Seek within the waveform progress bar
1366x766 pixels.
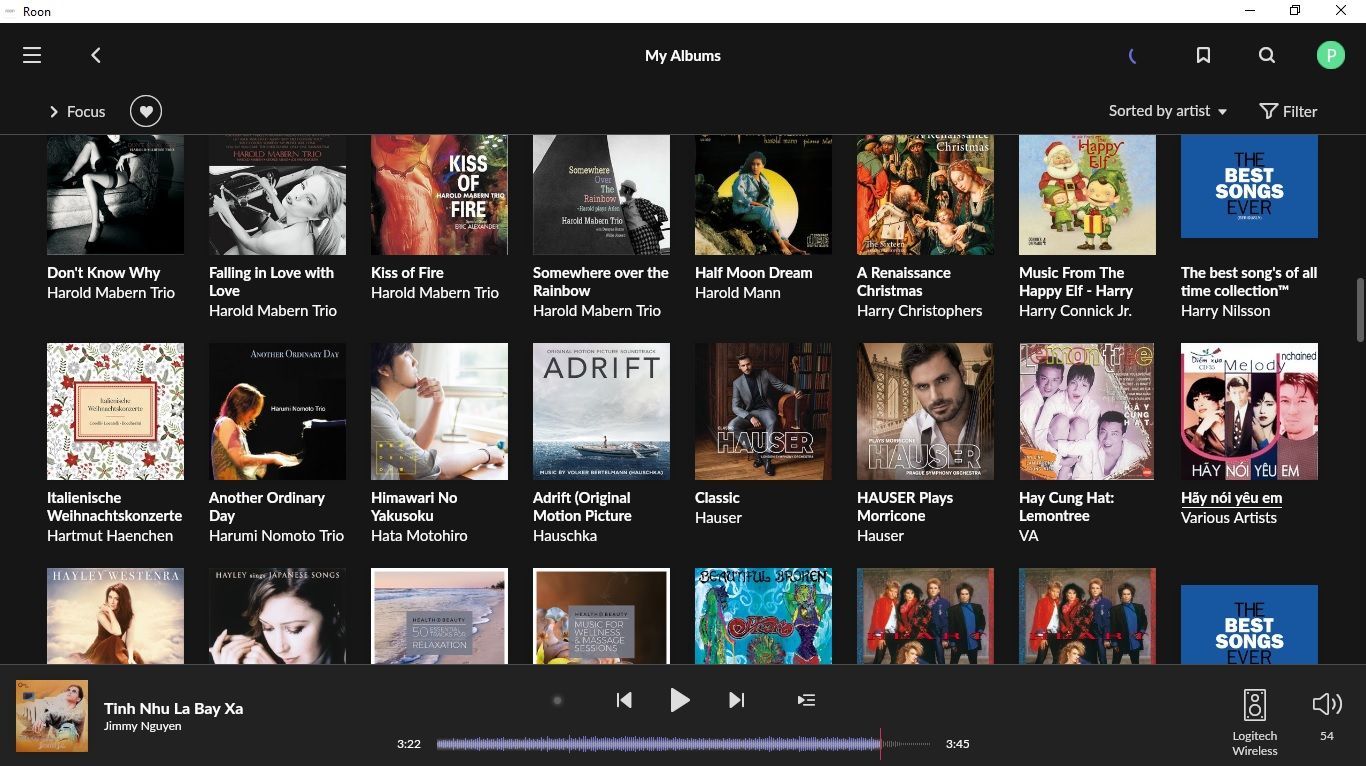pos(684,744)
